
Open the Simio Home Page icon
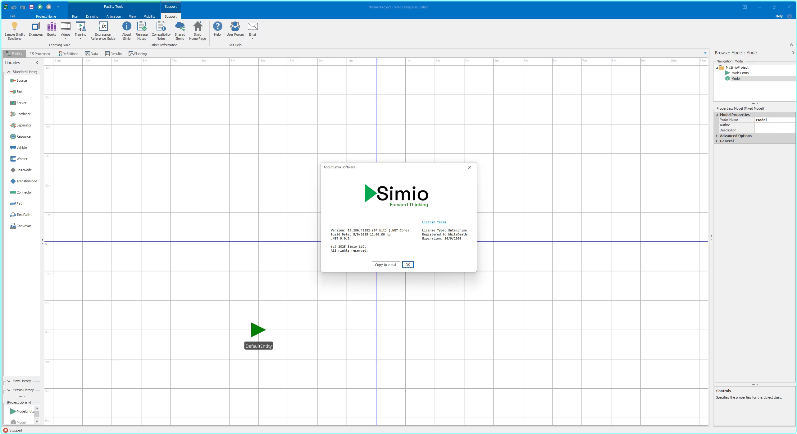[198, 30]
